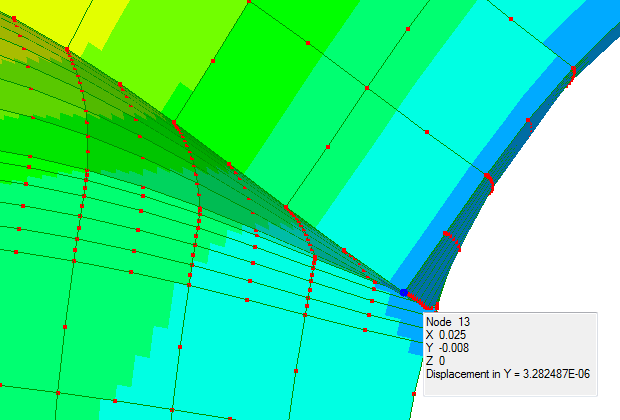Image resolution: width=620 pixels, height=420 pixels.
Task: Select the red node cluster nearest above Node 13
Action: tap(449, 239)
